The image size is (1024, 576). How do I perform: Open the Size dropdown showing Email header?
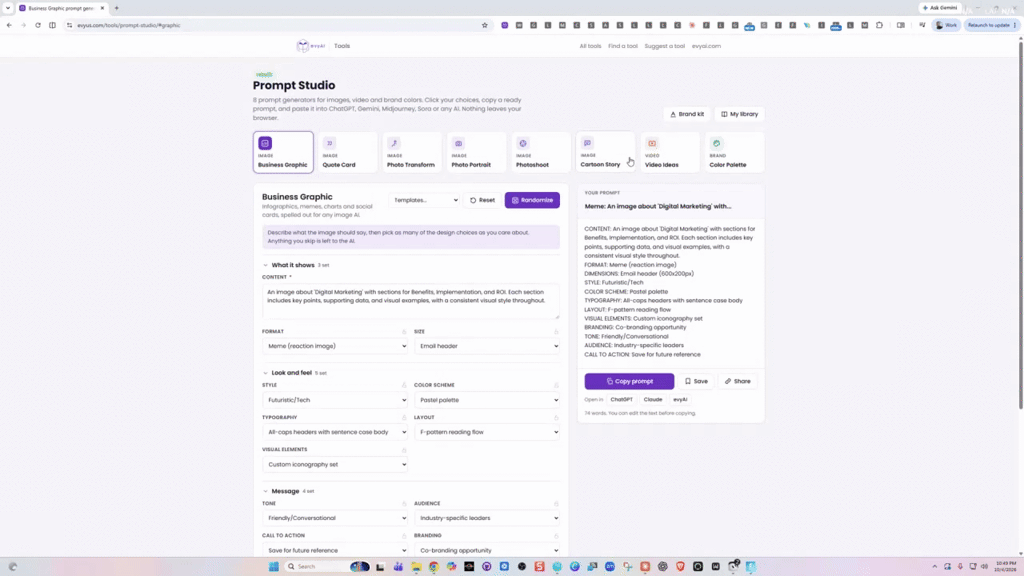pos(487,346)
